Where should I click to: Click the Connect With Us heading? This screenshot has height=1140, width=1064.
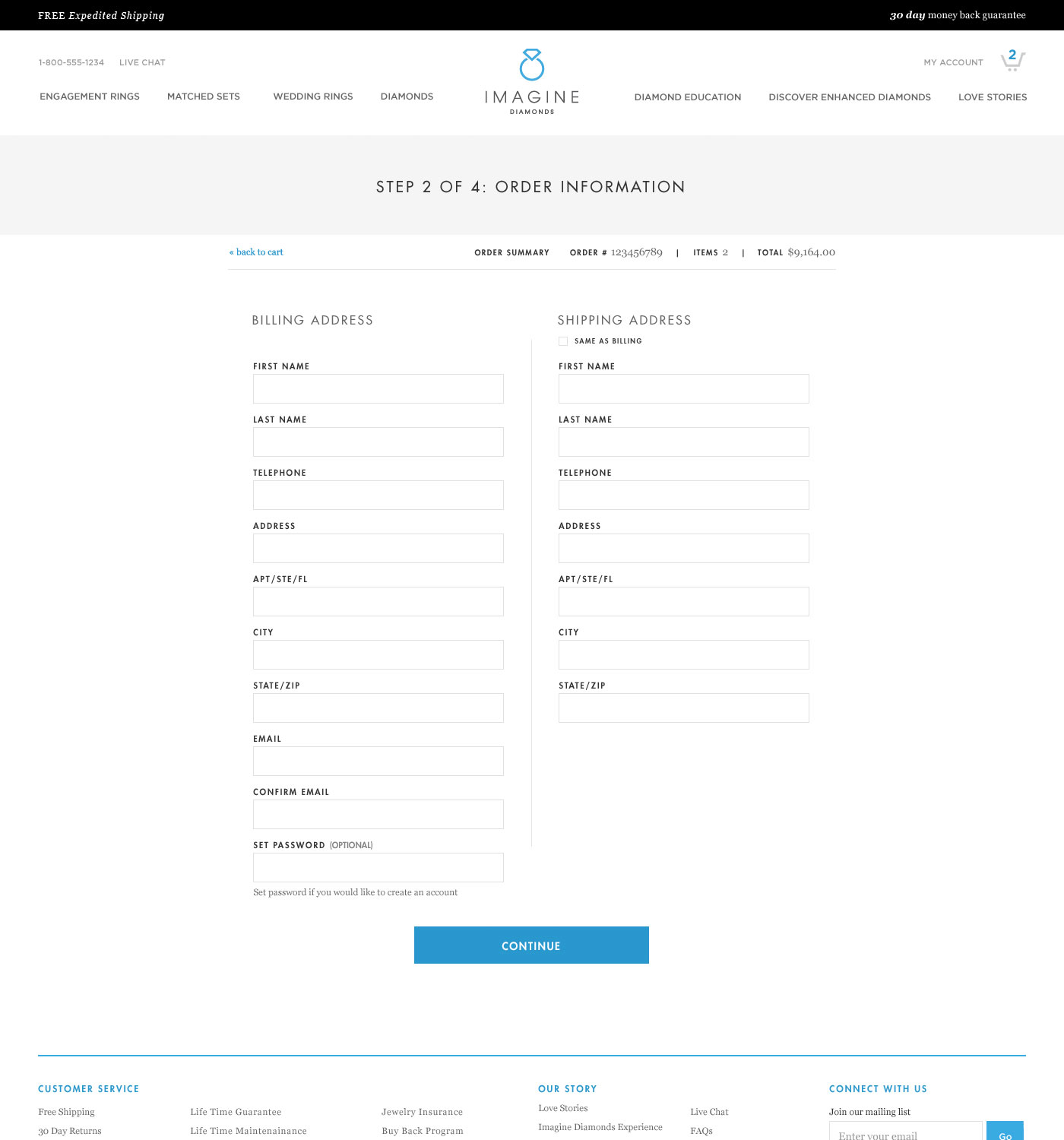click(878, 1089)
